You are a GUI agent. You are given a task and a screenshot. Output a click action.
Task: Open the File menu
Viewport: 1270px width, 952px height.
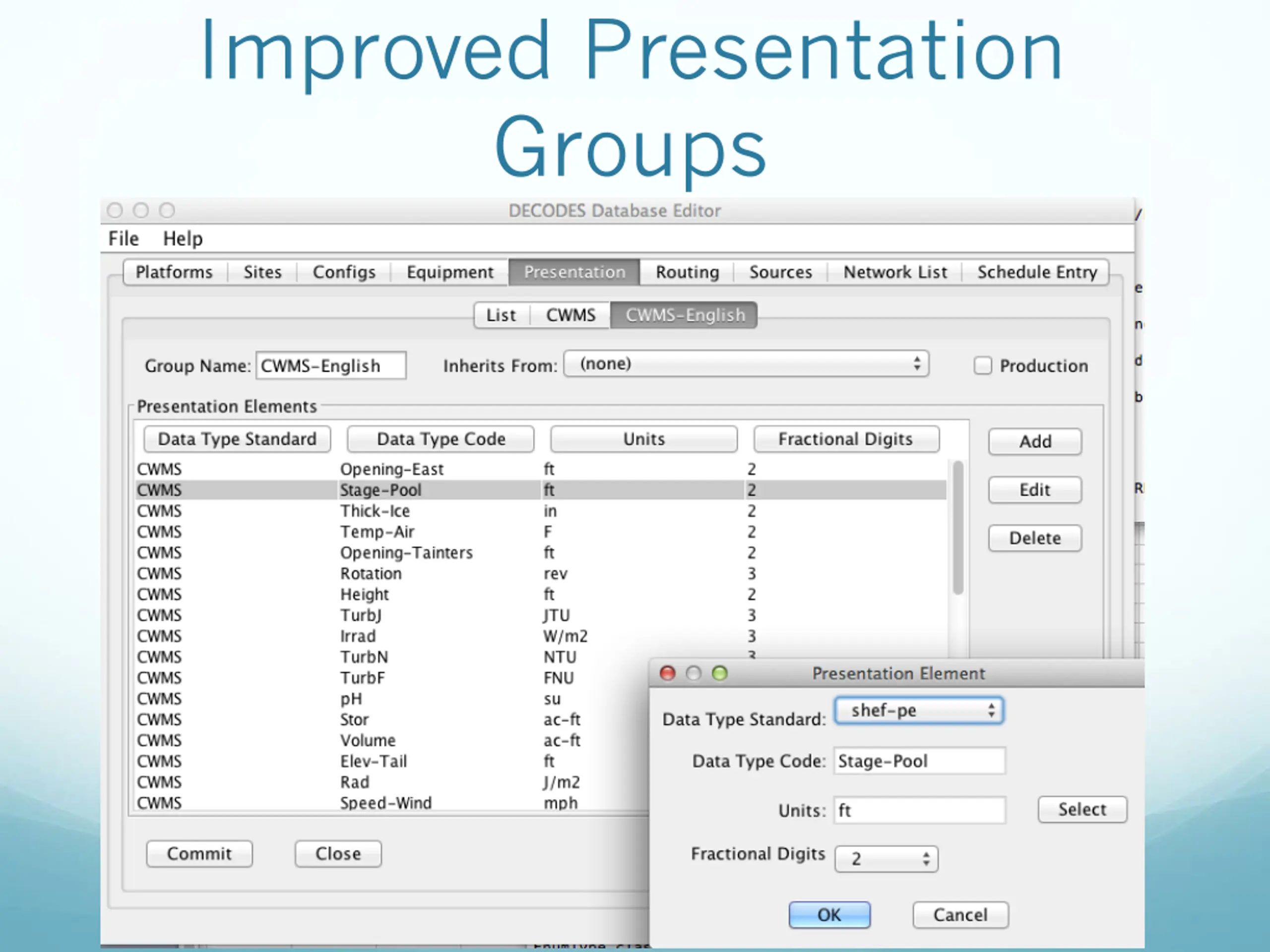[x=124, y=238]
